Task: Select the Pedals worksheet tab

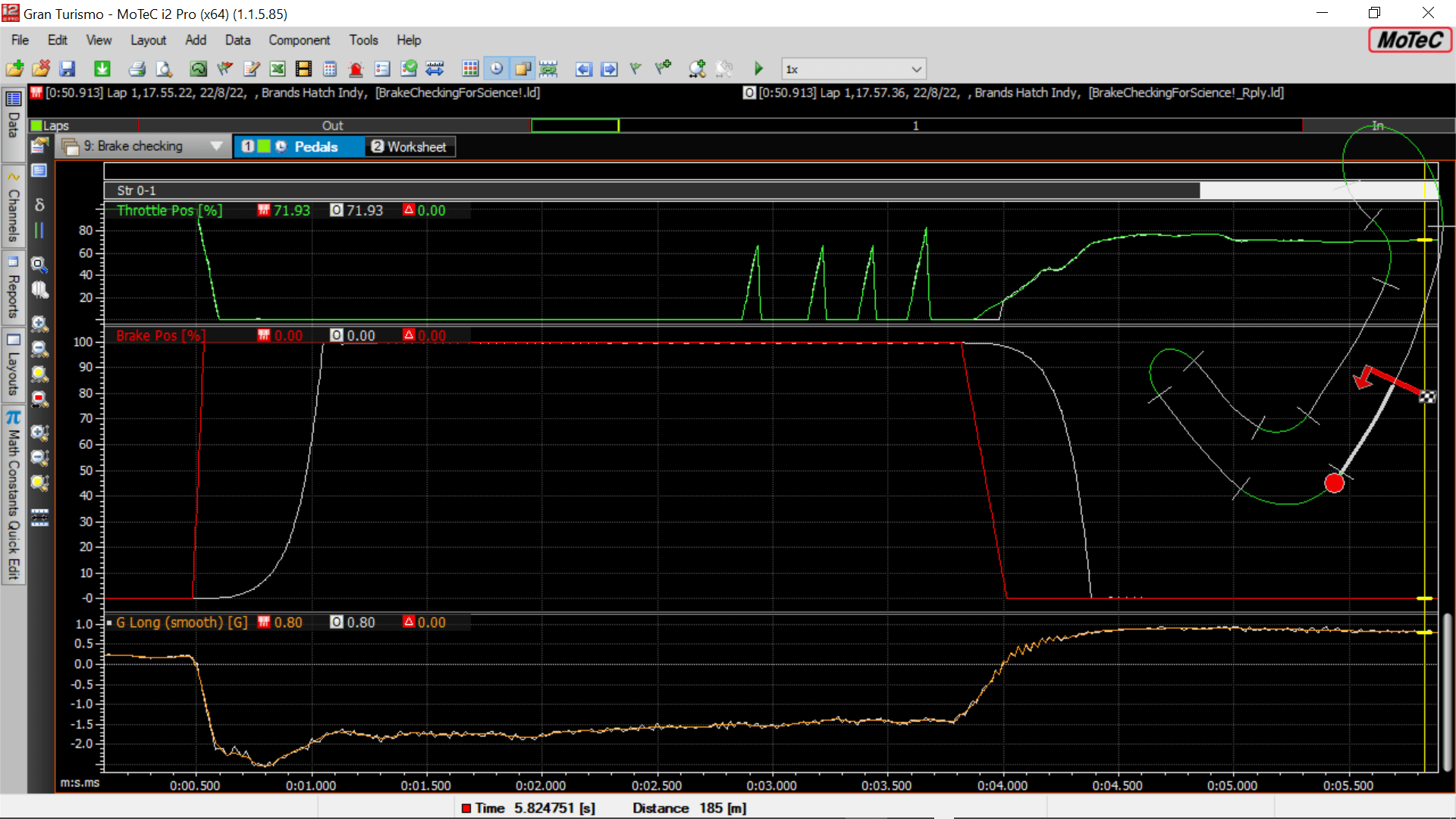Action: point(299,146)
